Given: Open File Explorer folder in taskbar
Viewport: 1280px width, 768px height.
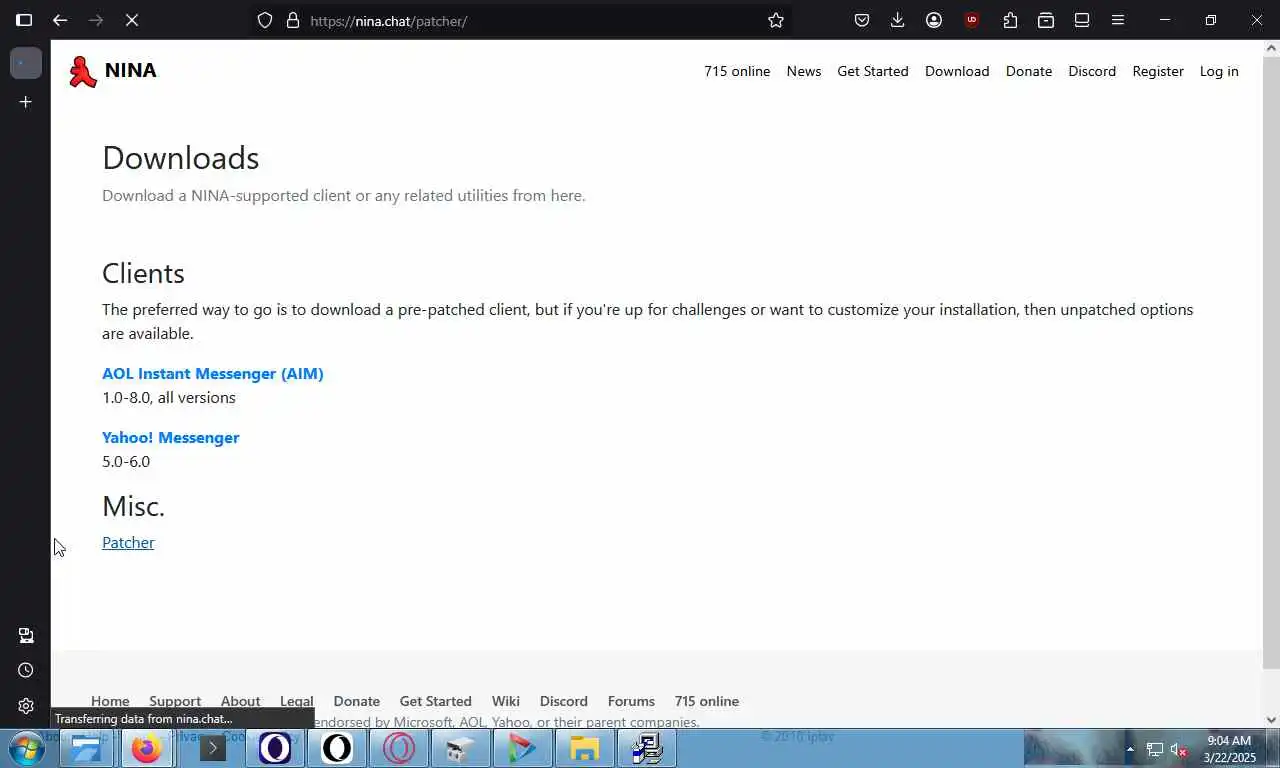Looking at the screenshot, I should tap(585, 748).
